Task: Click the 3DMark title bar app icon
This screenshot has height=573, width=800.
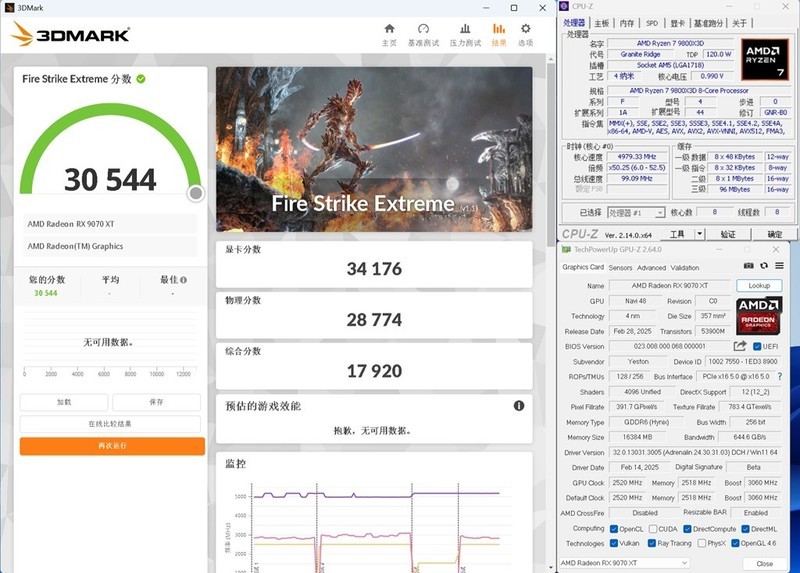Action: tap(9, 8)
